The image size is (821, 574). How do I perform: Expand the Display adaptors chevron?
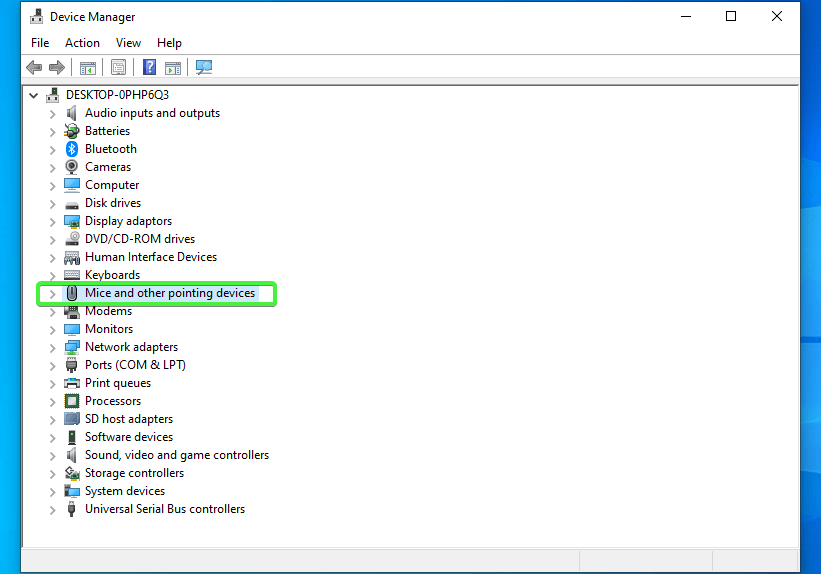click(52, 222)
